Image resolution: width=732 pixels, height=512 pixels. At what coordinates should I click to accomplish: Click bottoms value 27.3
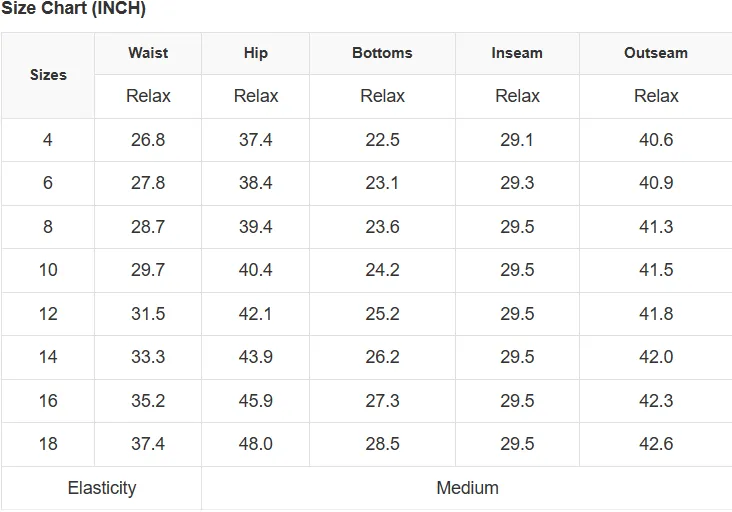382,400
